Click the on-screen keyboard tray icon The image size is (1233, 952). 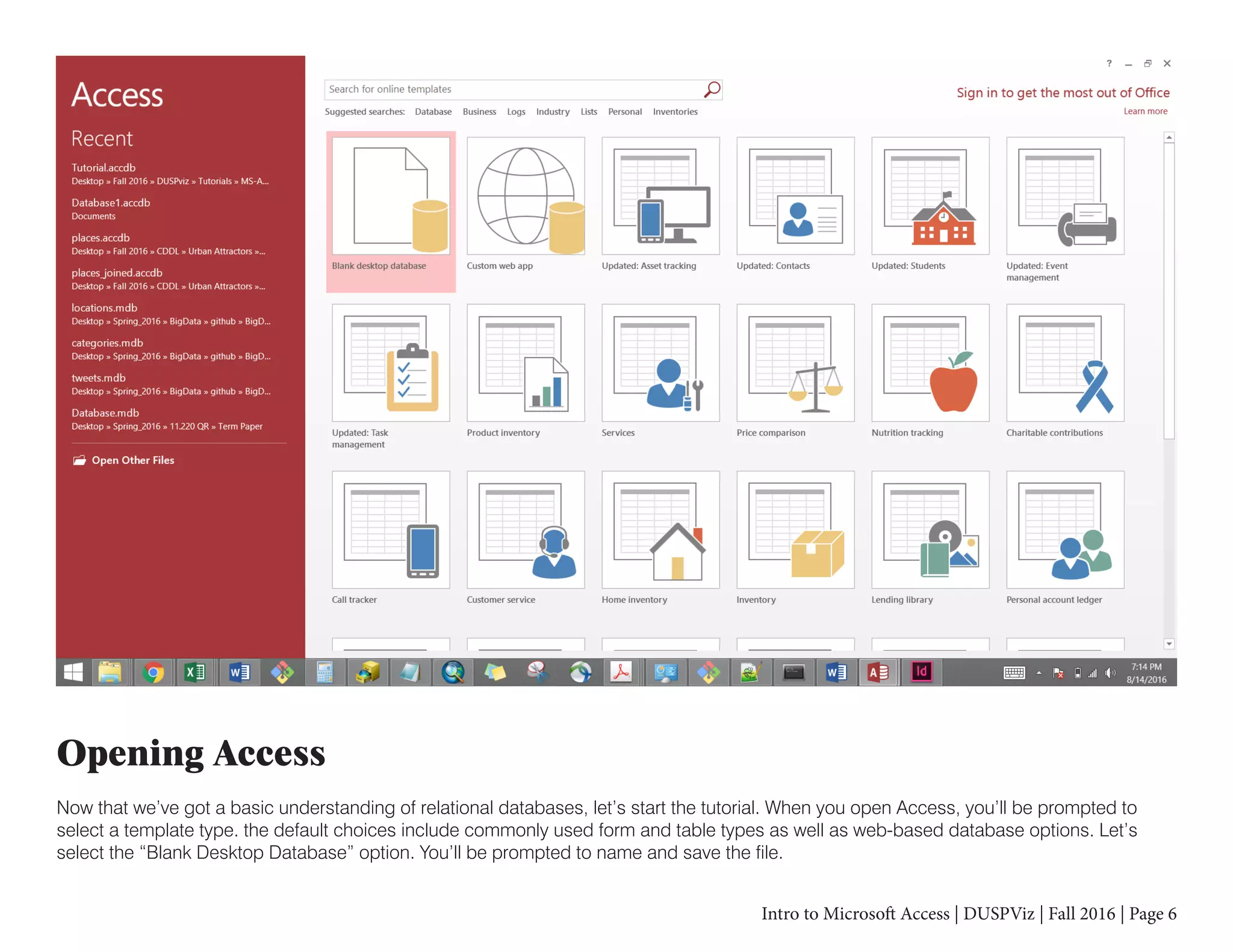[1014, 673]
